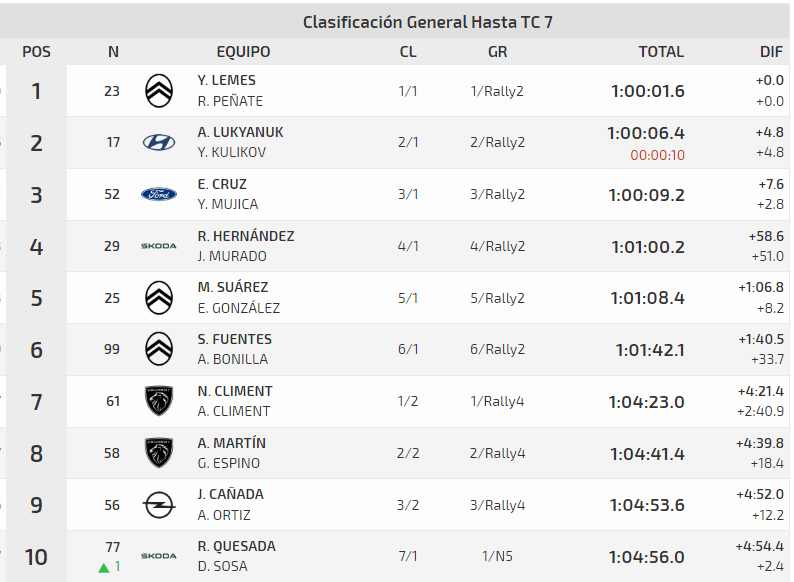Click the Hyundai logo beside A. Lukyanuk
This screenshot has height=582, width=794.
click(159, 142)
